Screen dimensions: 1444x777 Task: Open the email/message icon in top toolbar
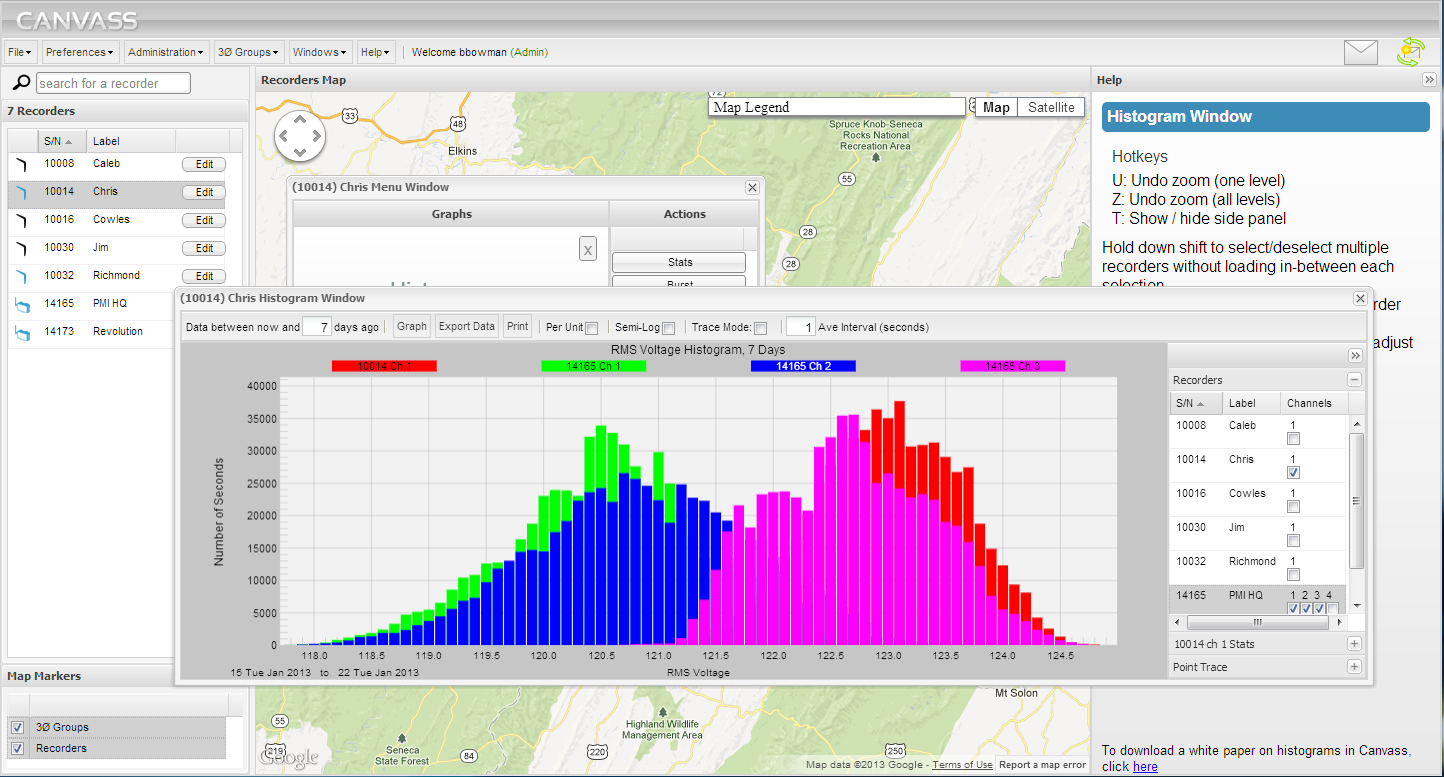point(1361,51)
